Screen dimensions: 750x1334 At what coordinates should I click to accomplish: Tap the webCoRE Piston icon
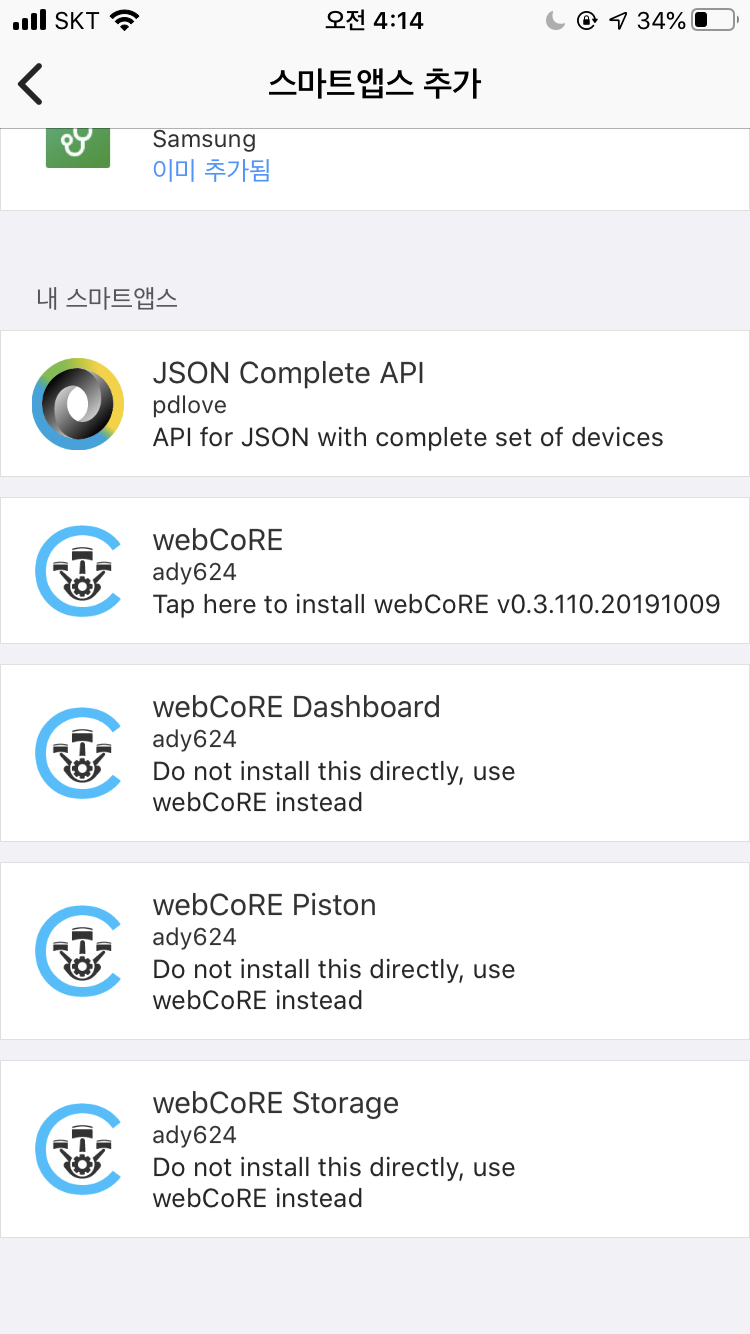(x=78, y=950)
